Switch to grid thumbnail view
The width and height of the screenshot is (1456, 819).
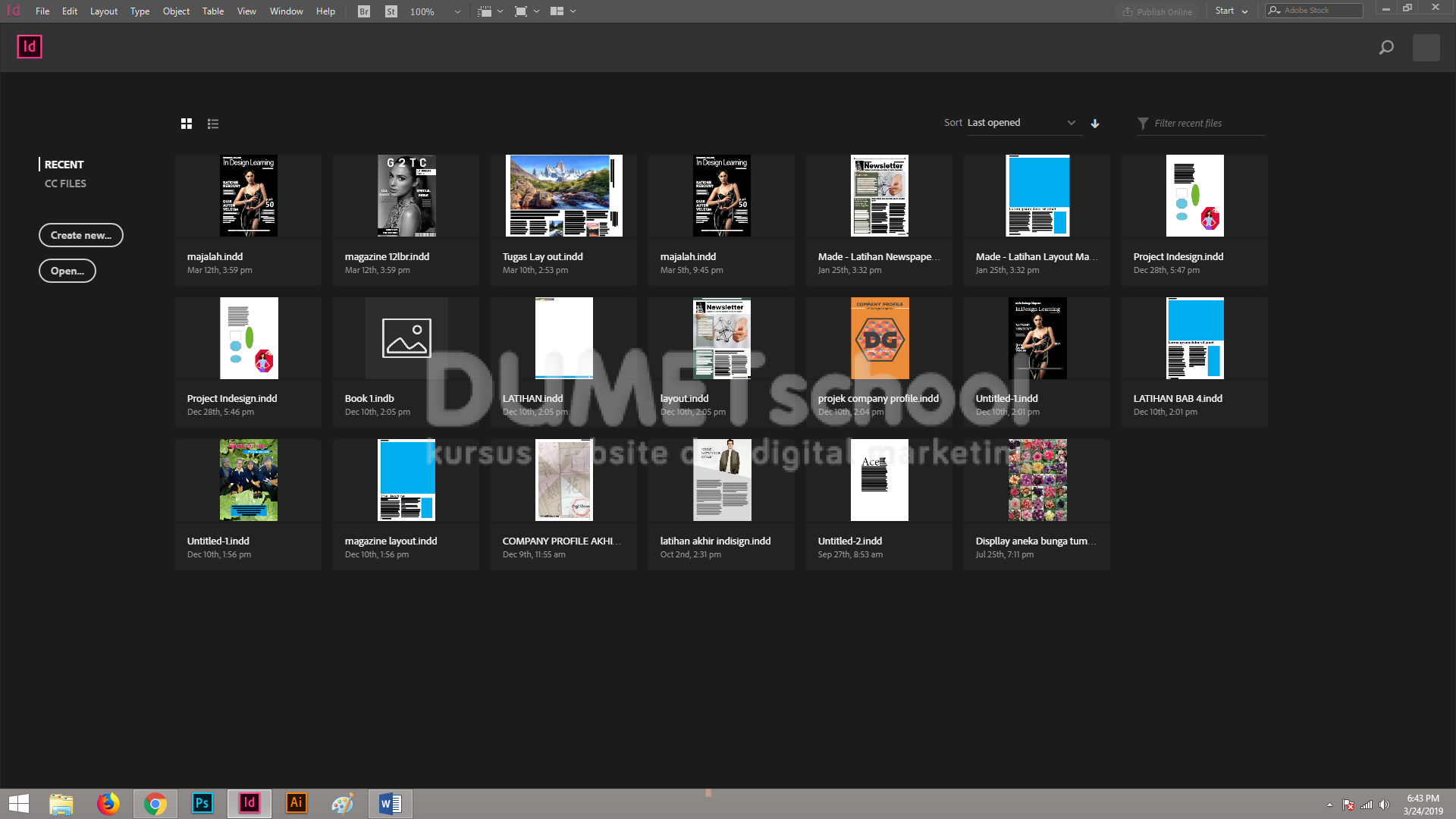click(187, 124)
